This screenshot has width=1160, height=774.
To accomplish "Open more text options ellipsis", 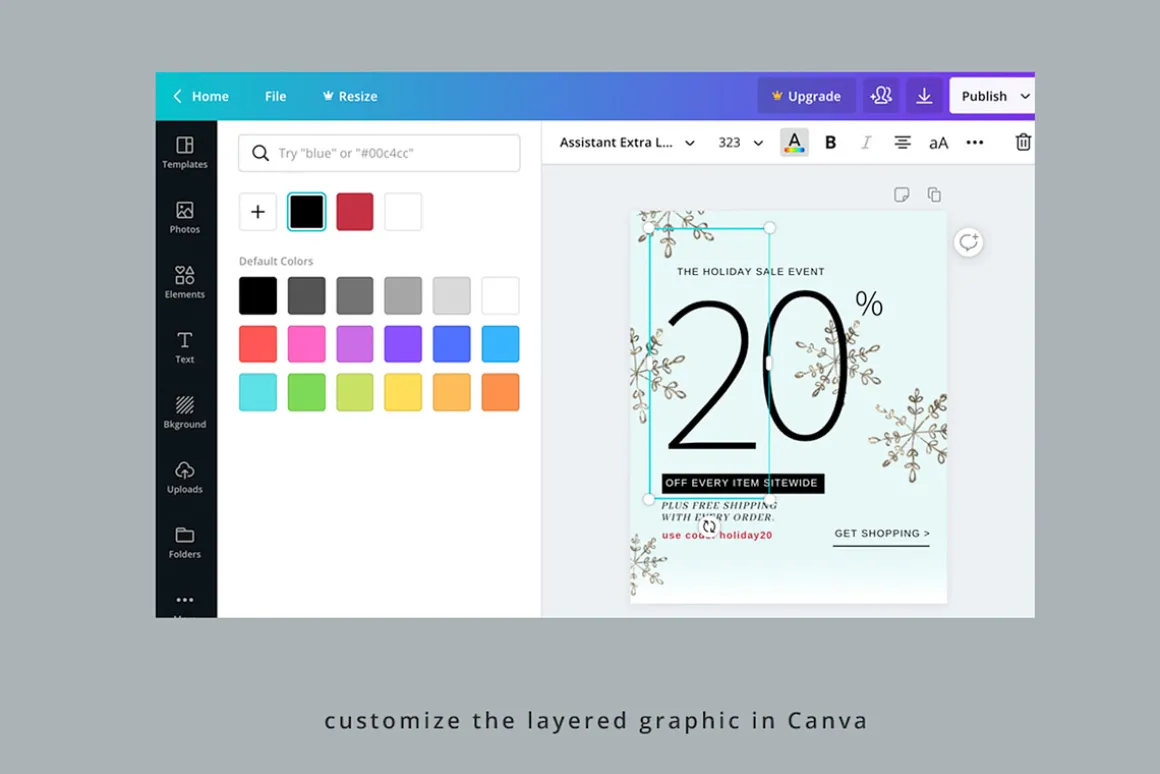I will point(975,143).
